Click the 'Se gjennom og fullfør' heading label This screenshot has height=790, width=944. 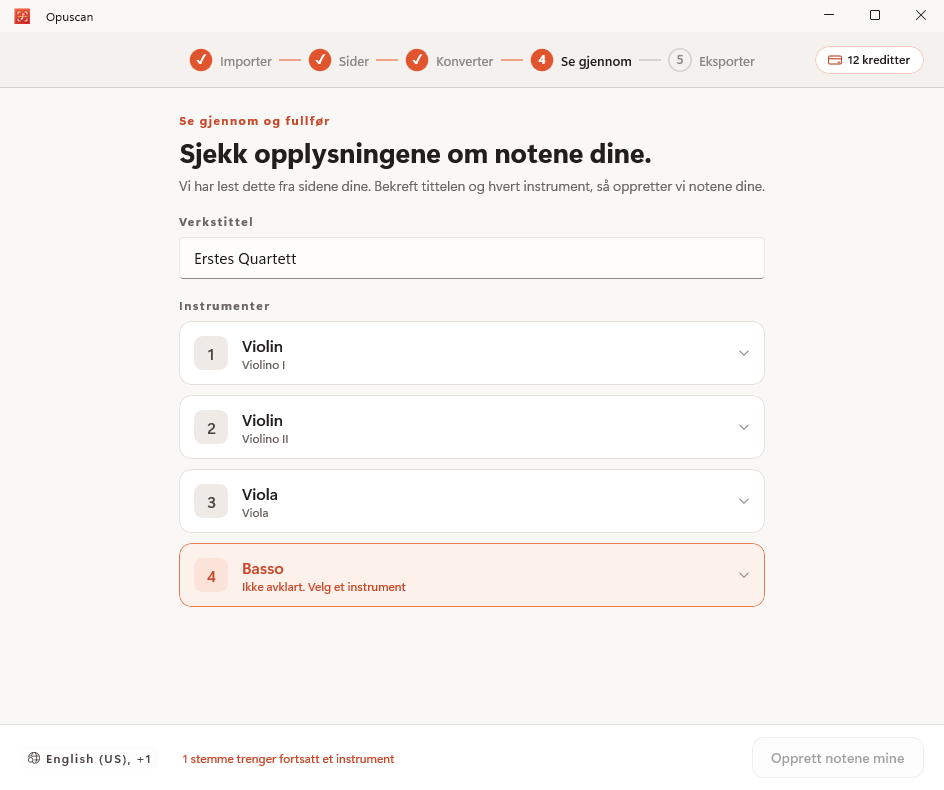coord(255,121)
